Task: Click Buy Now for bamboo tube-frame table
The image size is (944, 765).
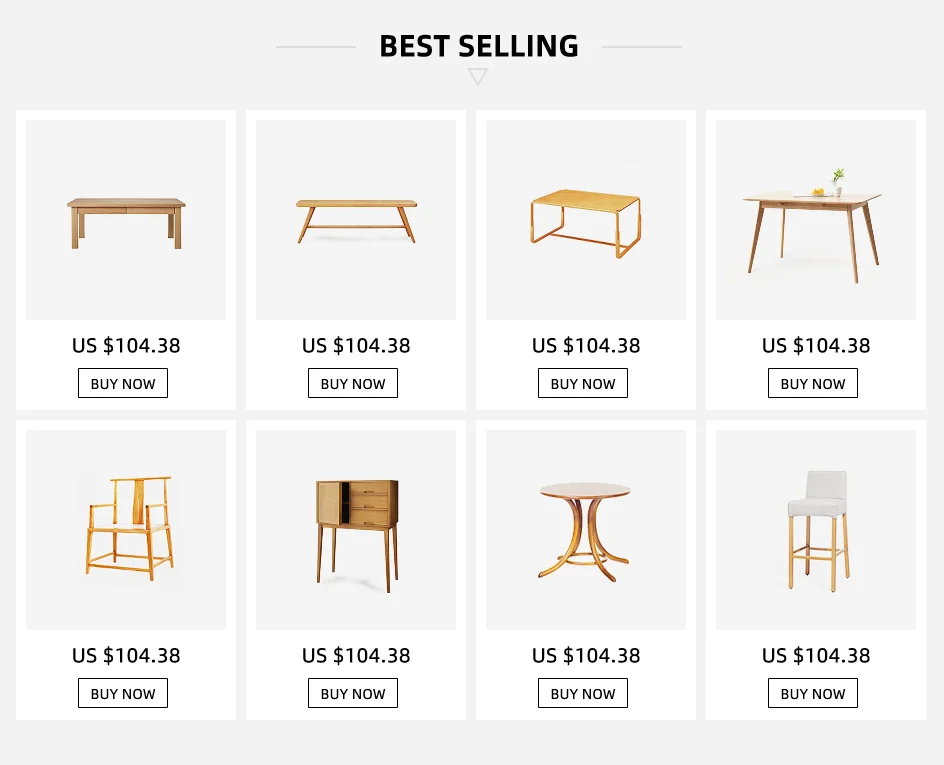Action: click(583, 384)
